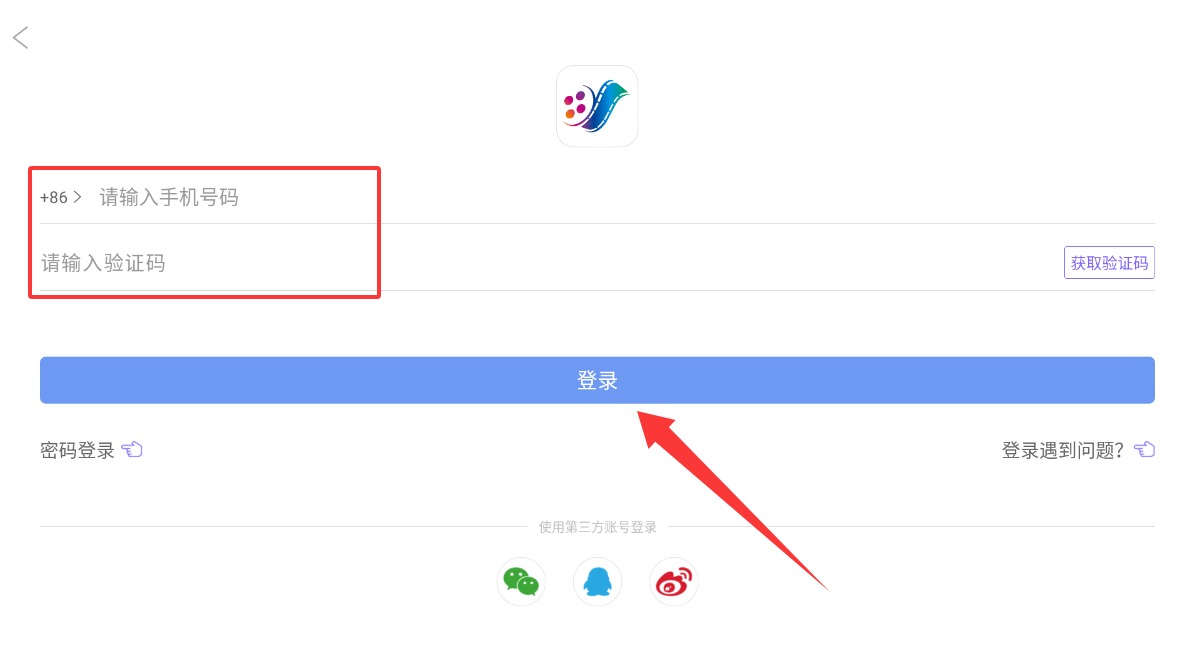Click the colorful film-strip app logo
This screenshot has width=1194, height=649.
click(x=597, y=106)
